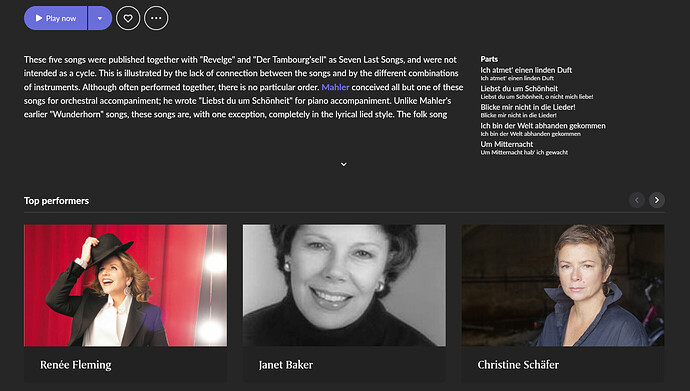Expand the full description with the chevron
690x391 pixels.
point(344,164)
